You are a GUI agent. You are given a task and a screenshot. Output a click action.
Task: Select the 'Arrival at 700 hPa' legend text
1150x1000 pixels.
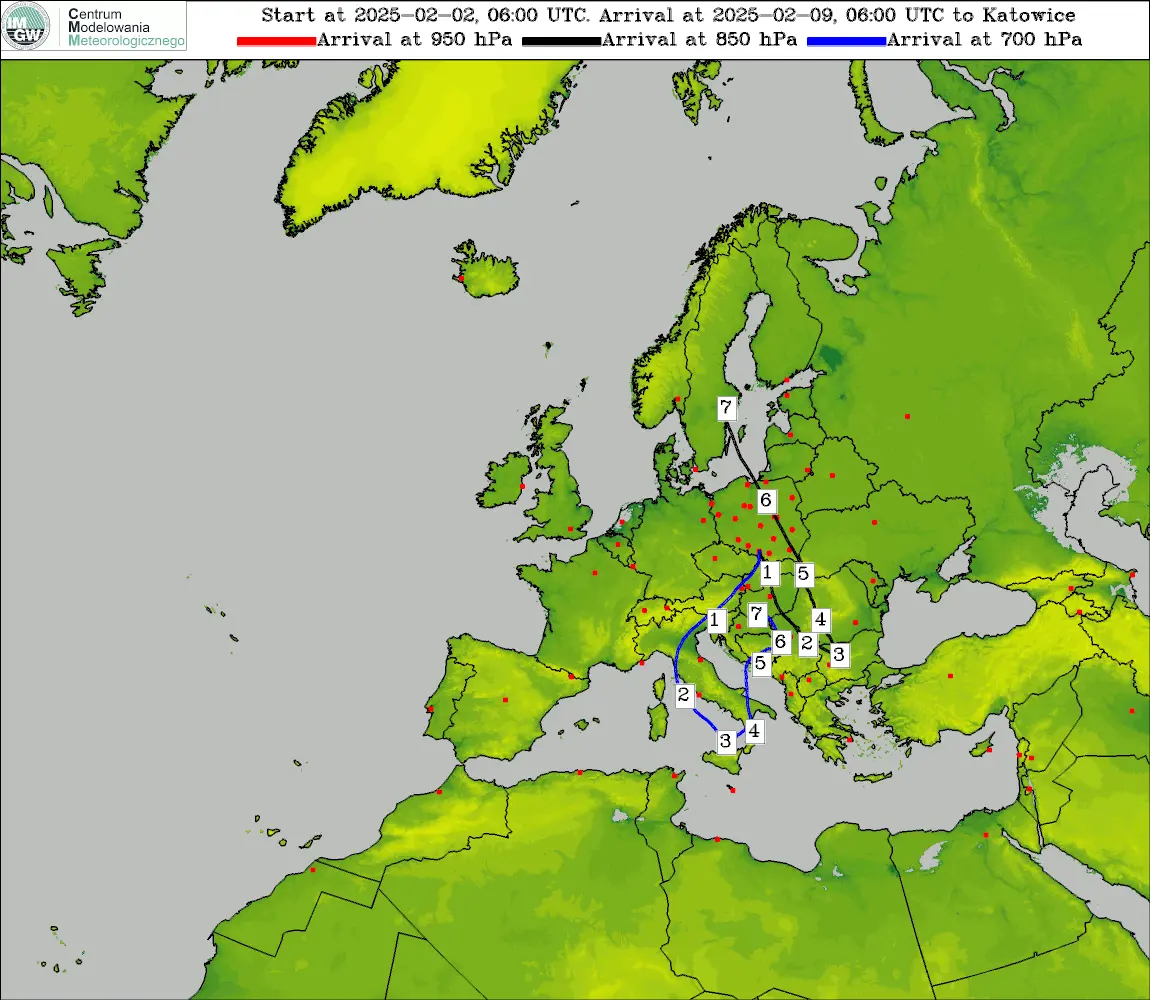point(984,40)
